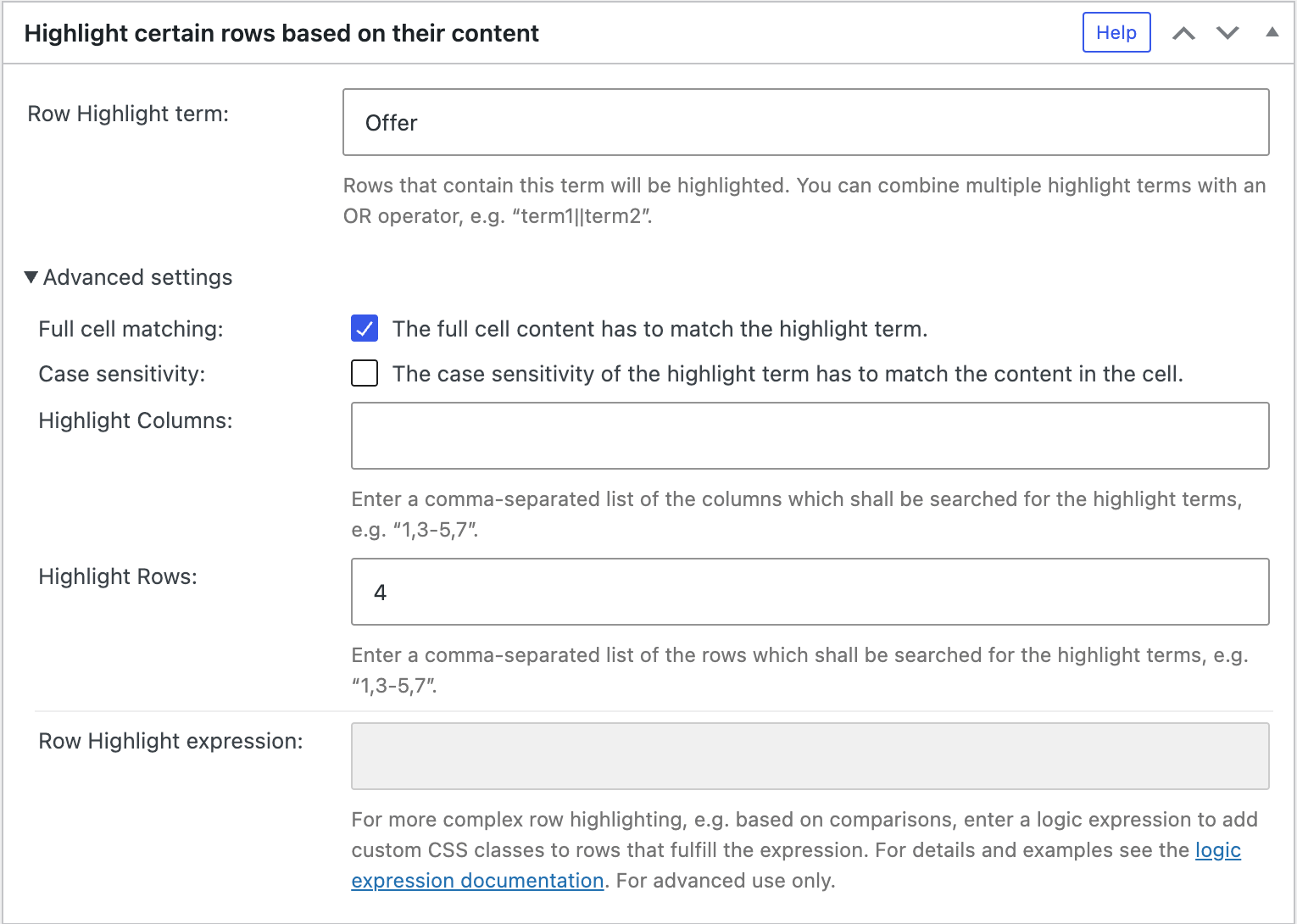Click the 'Row Highlight expression:' label

[170, 741]
